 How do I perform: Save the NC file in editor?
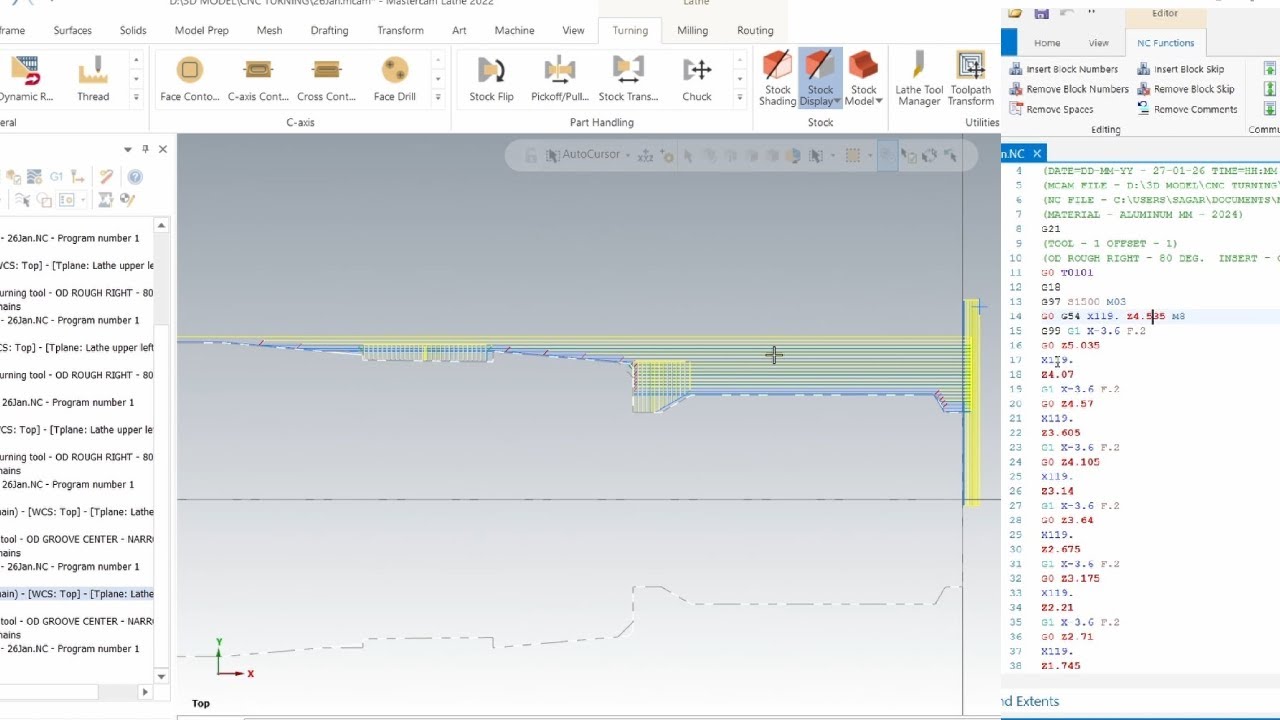click(1041, 13)
